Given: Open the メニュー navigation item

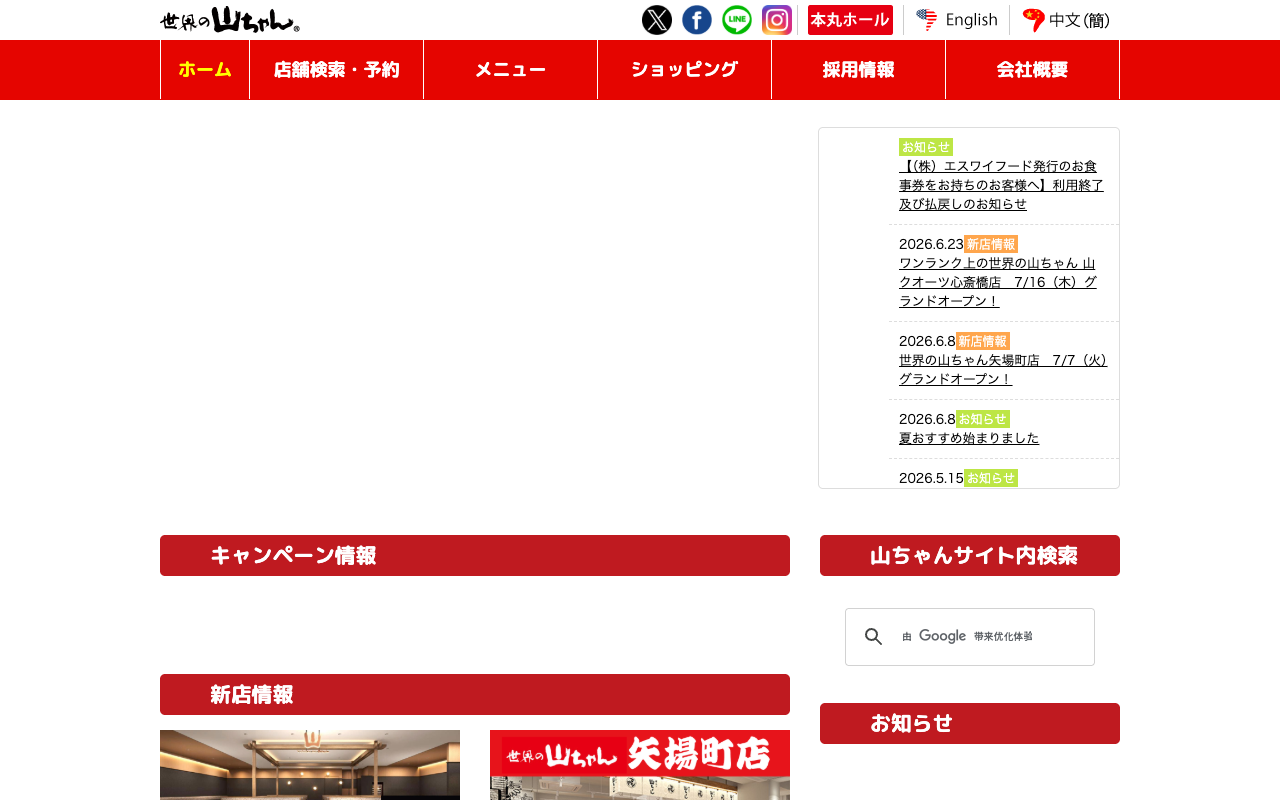Looking at the screenshot, I should (510, 70).
